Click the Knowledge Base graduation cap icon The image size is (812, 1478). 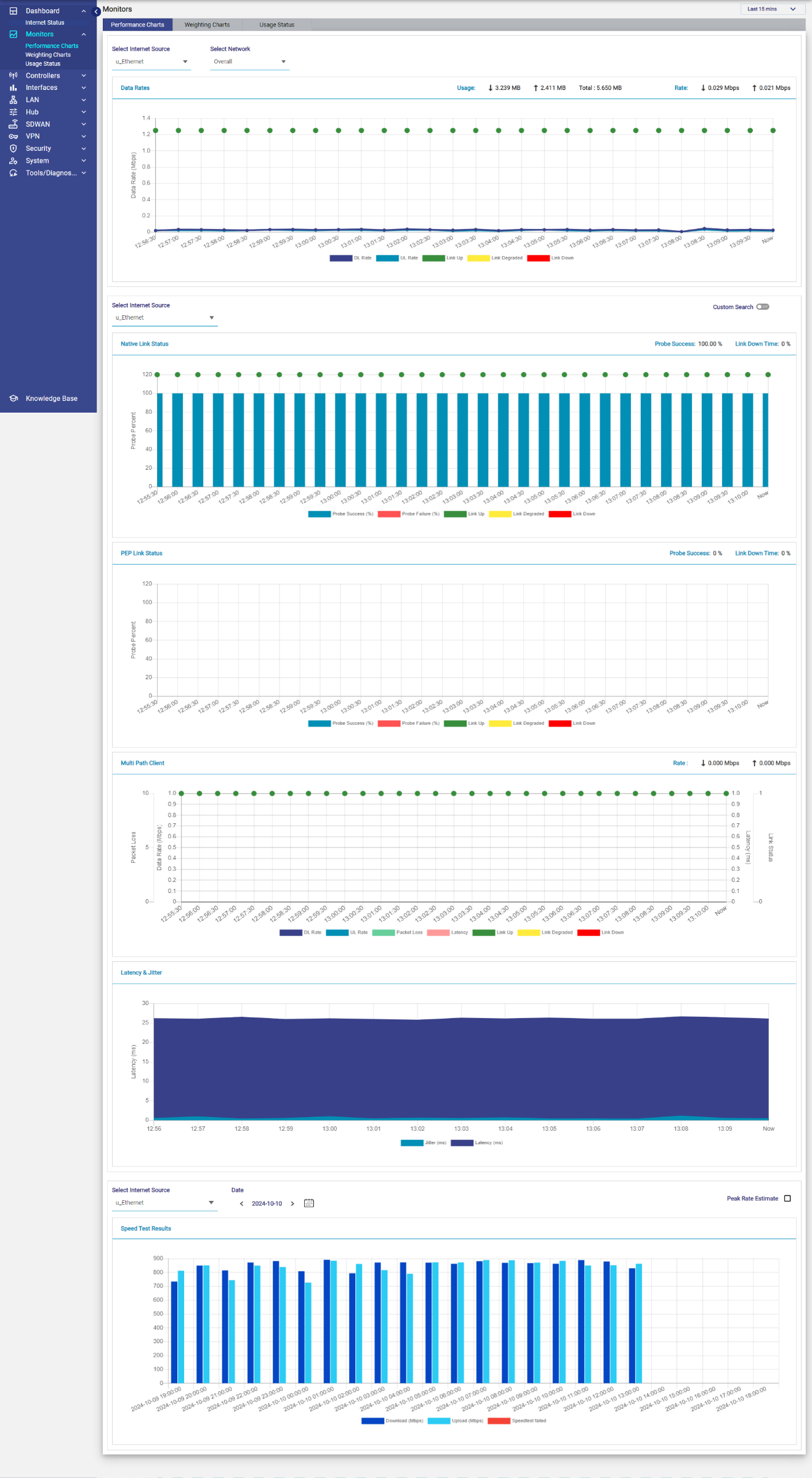tap(13, 398)
